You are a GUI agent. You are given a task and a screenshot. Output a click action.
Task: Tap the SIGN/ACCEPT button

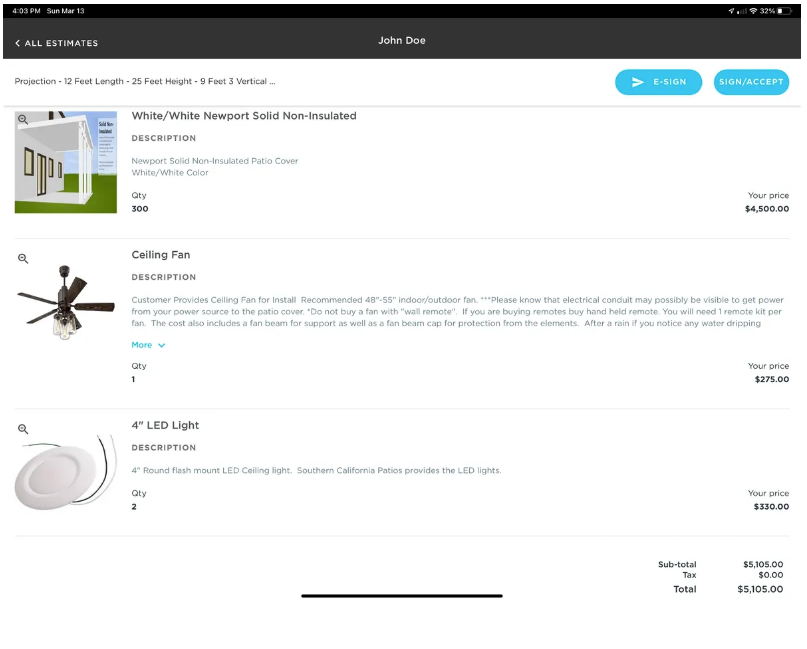pyautogui.click(x=751, y=82)
